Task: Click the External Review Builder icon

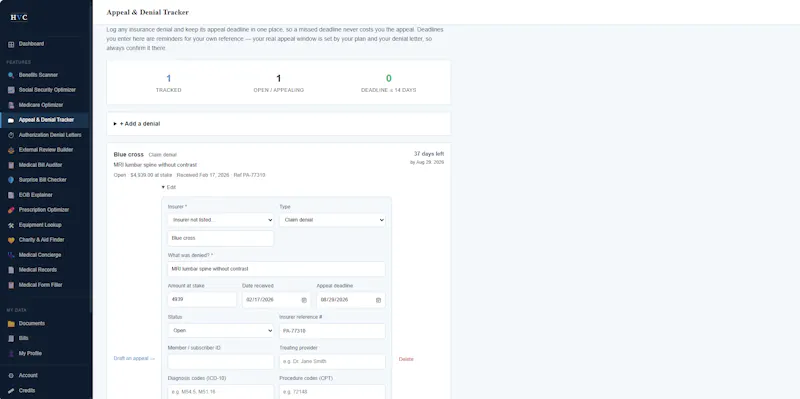Action: coord(11,150)
